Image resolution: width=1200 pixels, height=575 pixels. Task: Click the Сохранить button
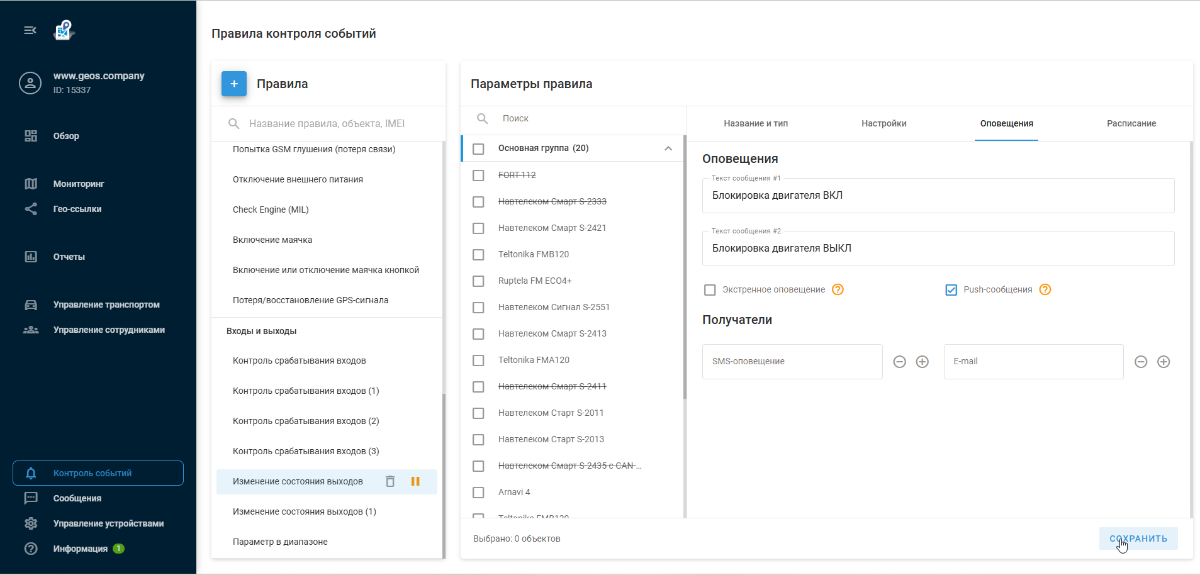pyautogui.click(x=1138, y=538)
